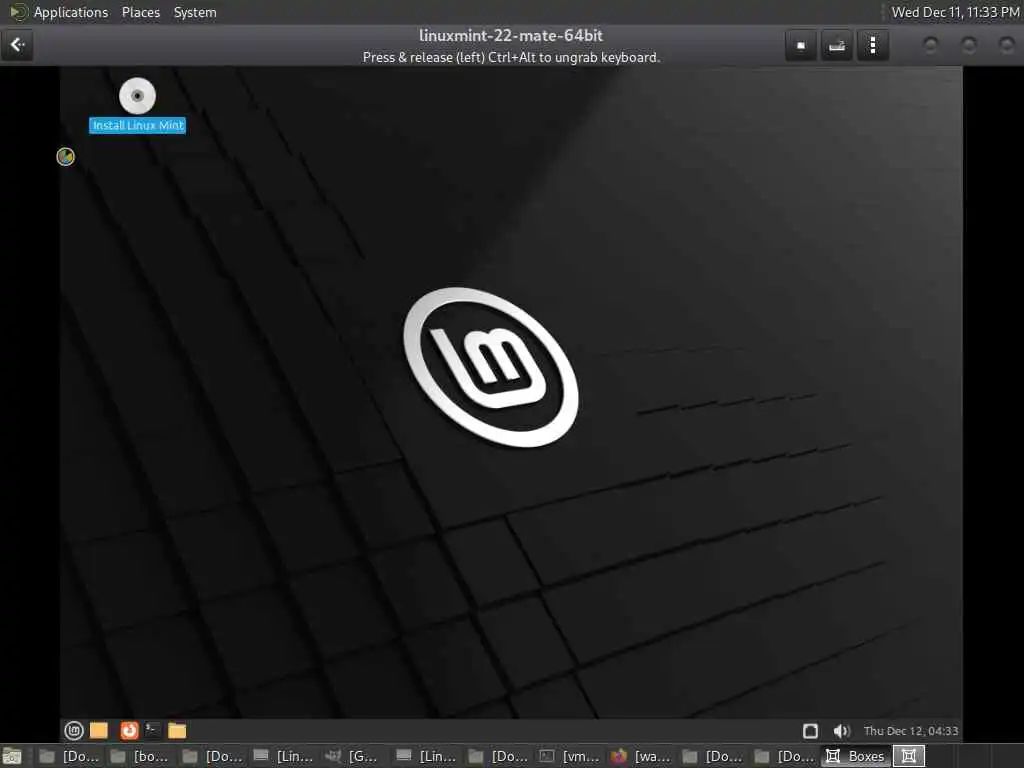1024x768 pixels.
Task: Switch to the [vm... terminal taskbar window
Action: pos(568,756)
